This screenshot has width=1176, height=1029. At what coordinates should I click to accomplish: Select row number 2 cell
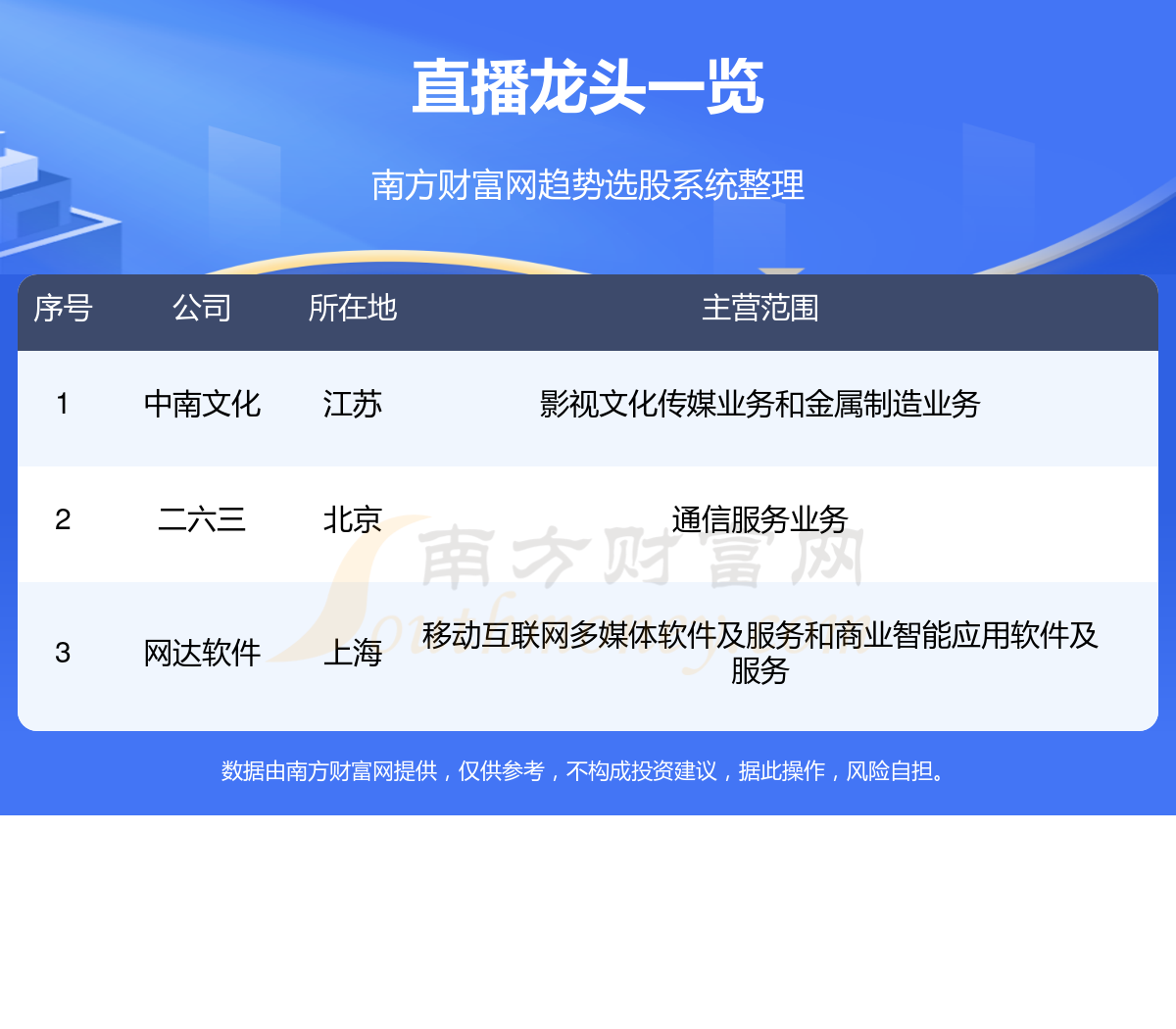[63, 519]
